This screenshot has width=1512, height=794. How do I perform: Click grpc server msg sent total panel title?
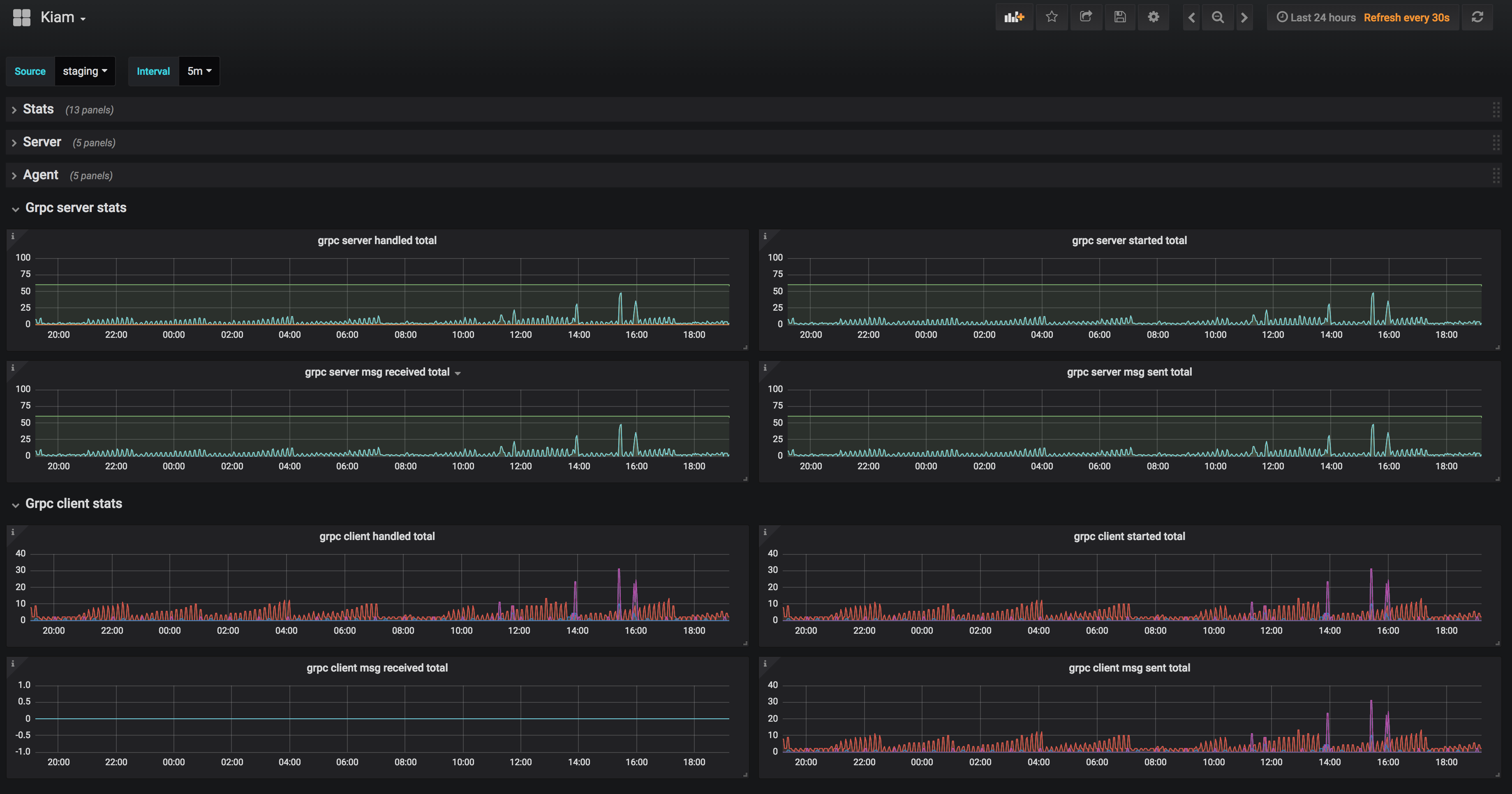1129,372
